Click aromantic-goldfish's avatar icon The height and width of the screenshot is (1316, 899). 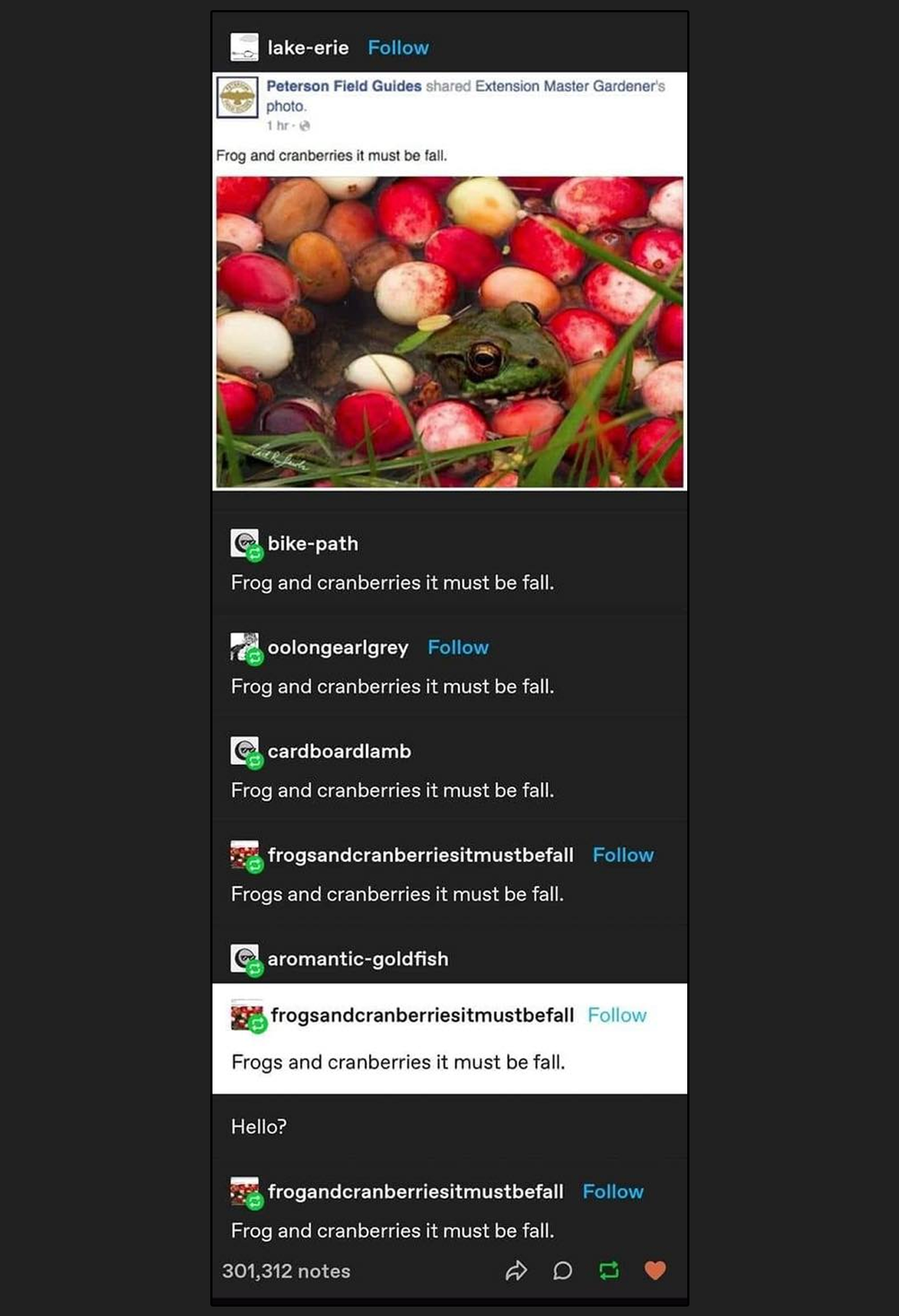(244, 958)
